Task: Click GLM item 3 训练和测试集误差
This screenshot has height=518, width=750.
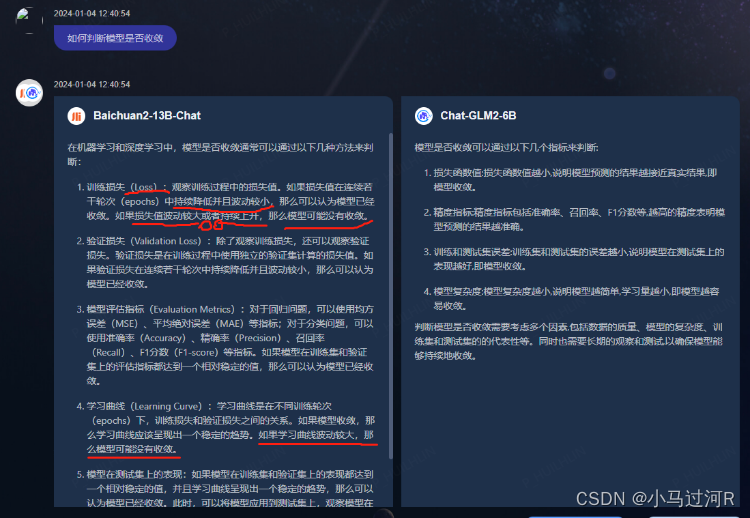Action: pos(574,259)
